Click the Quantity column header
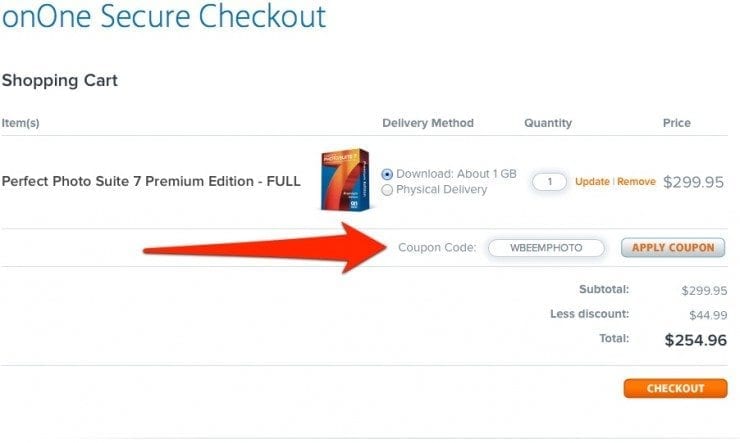Viewport: 740px width, 443px height. click(548, 123)
